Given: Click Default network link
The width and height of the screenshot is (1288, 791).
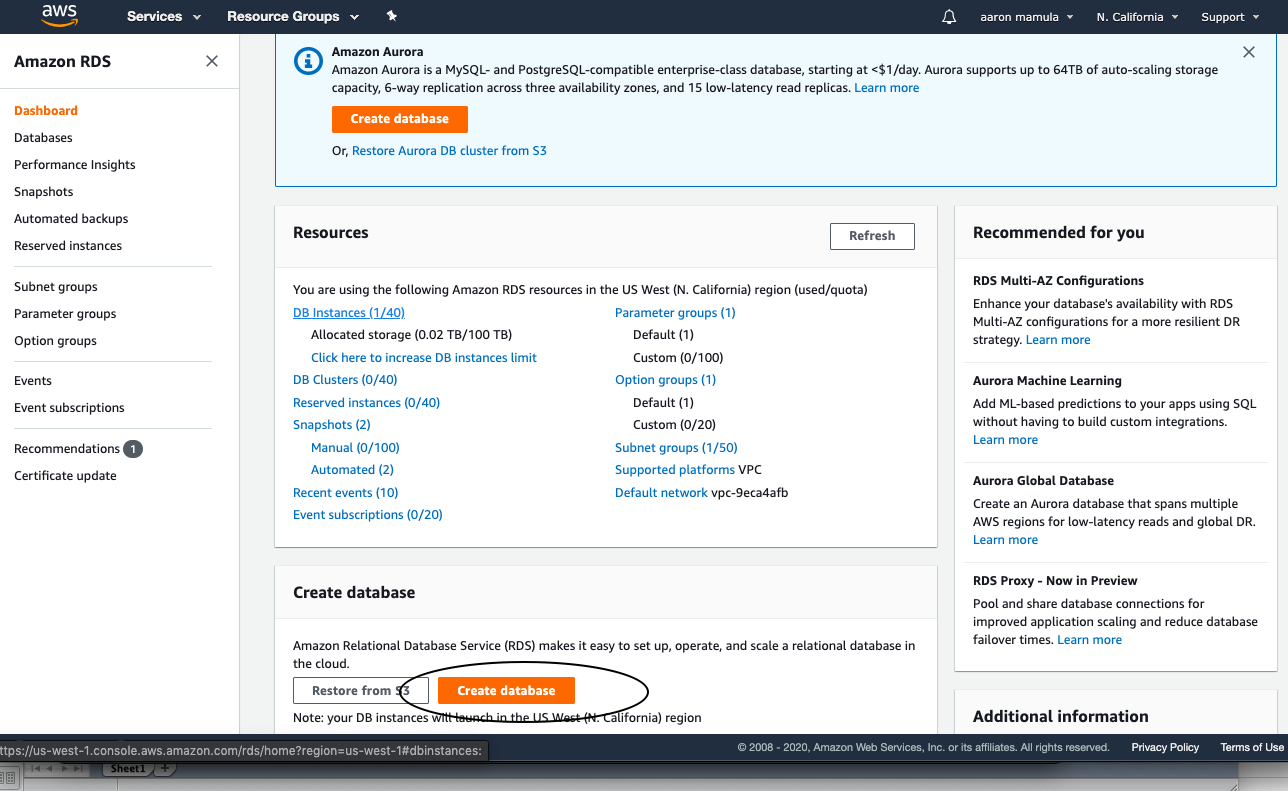Looking at the screenshot, I should [661, 493].
